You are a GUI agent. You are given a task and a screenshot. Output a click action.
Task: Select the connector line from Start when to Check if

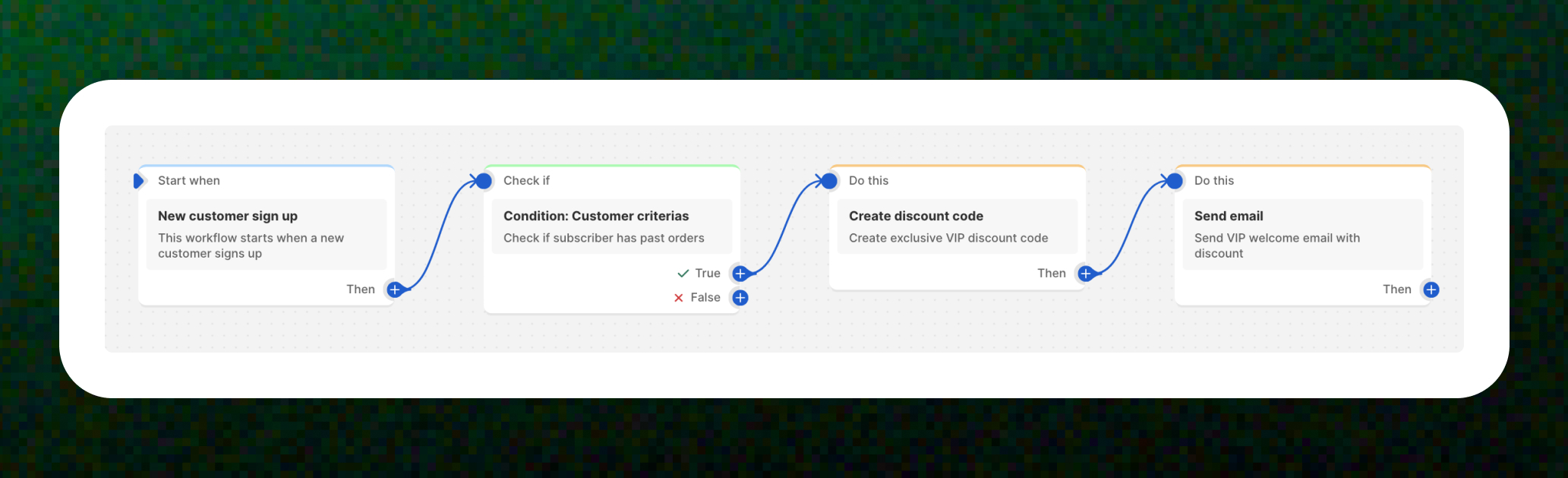[439, 236]
